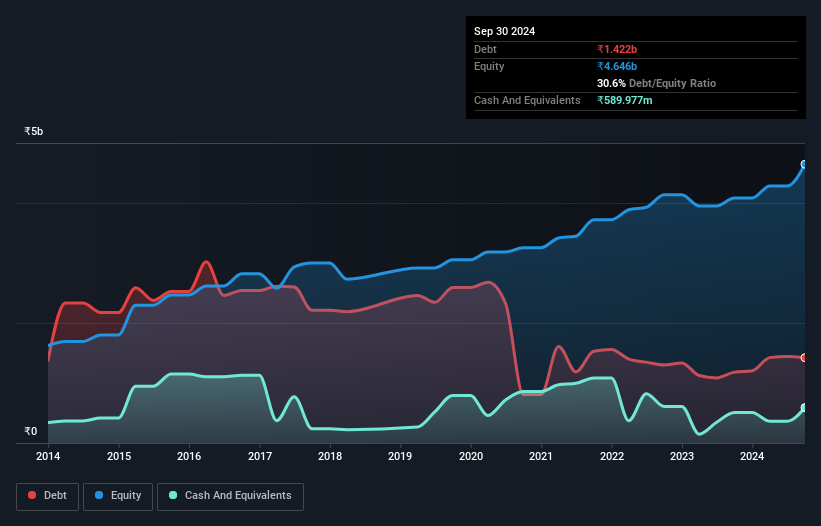The width and height of the screenshot is (821, 526).
Task: Click the 30.6% Debt/Equity Ratio text
Action: (x=656, y=83)
